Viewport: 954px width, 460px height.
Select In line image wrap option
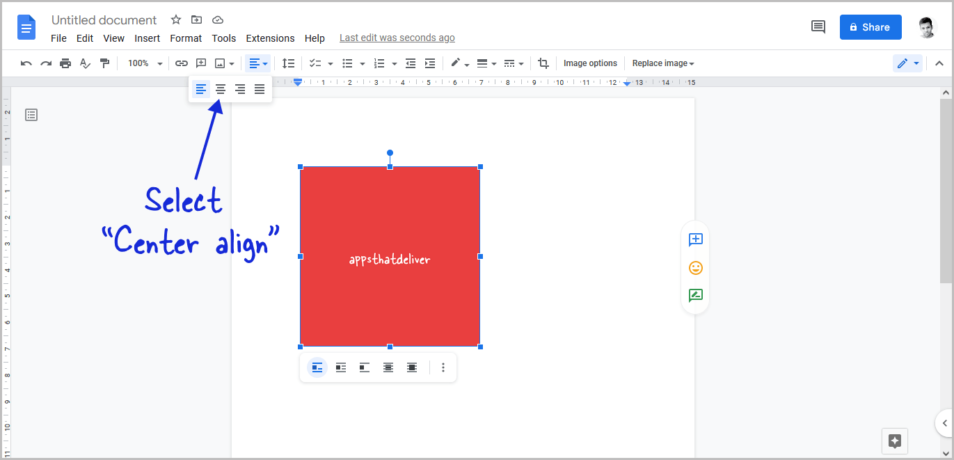pos(317,368)
